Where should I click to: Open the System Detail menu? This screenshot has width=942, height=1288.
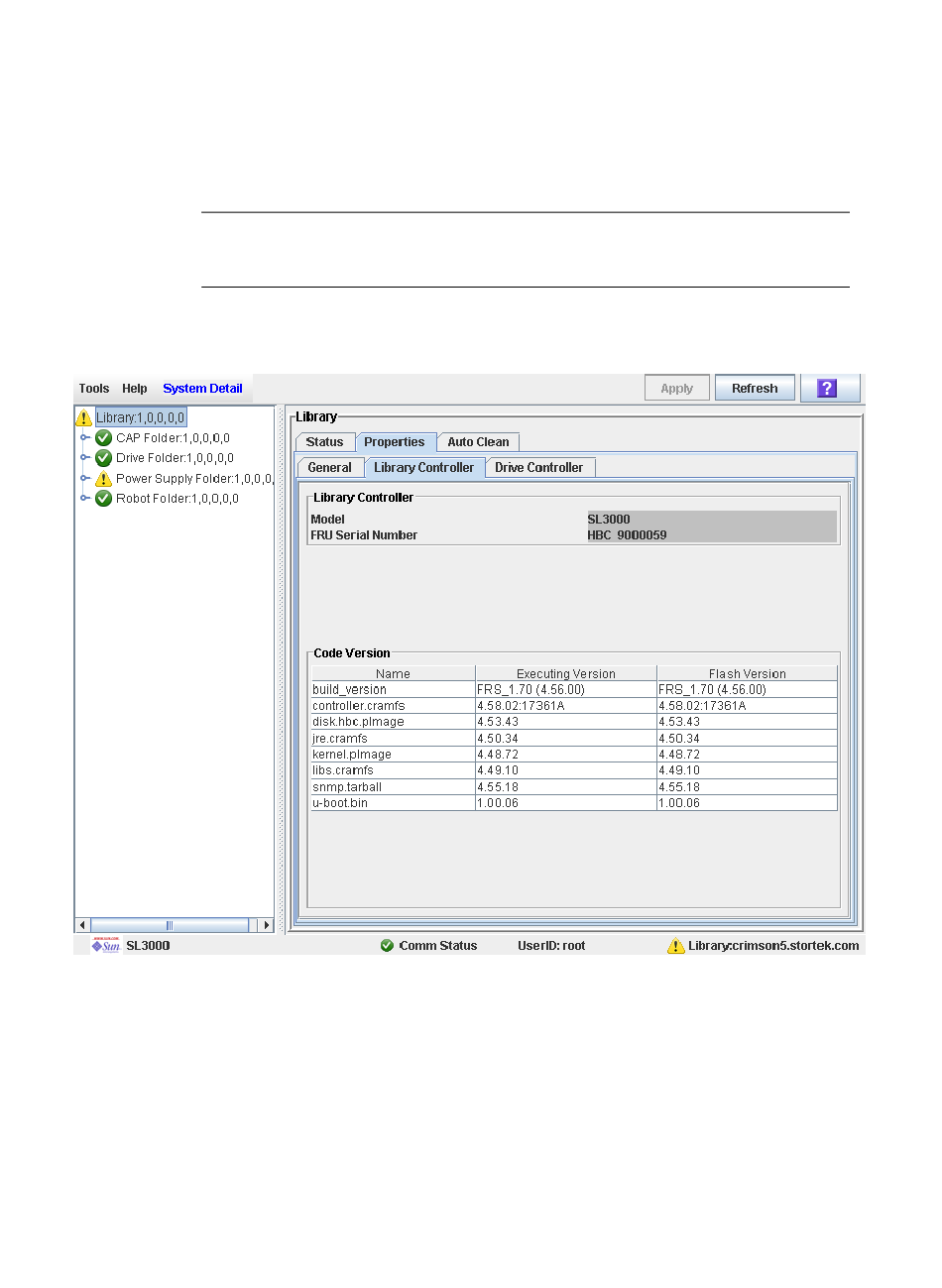pos(202,389)
